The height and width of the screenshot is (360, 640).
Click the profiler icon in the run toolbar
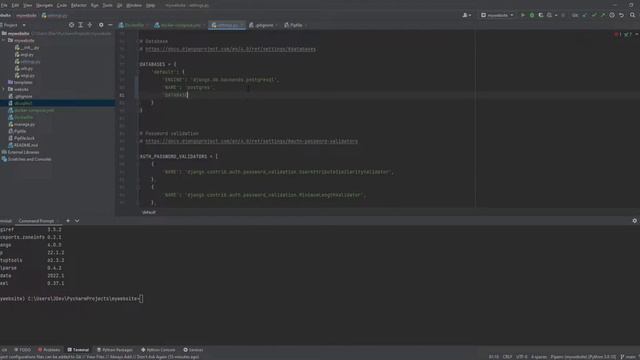coord(550,15)
